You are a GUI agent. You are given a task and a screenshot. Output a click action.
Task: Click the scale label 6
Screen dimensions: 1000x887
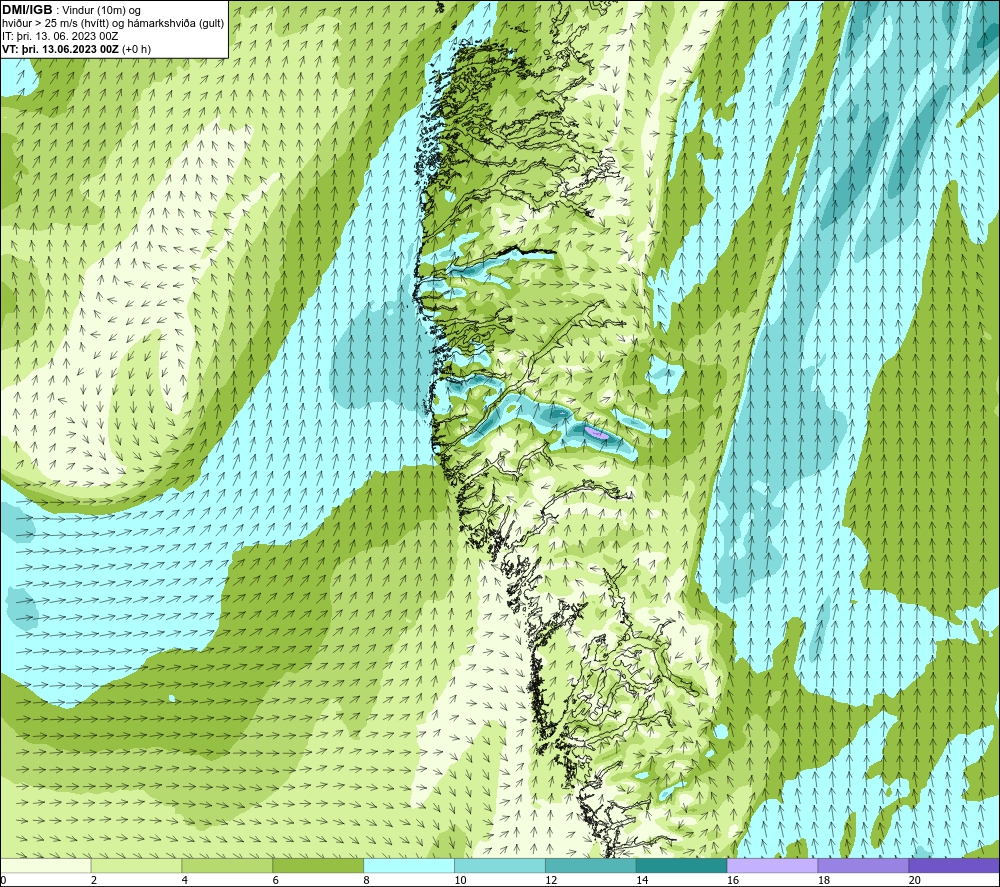(x=276, y=881)
